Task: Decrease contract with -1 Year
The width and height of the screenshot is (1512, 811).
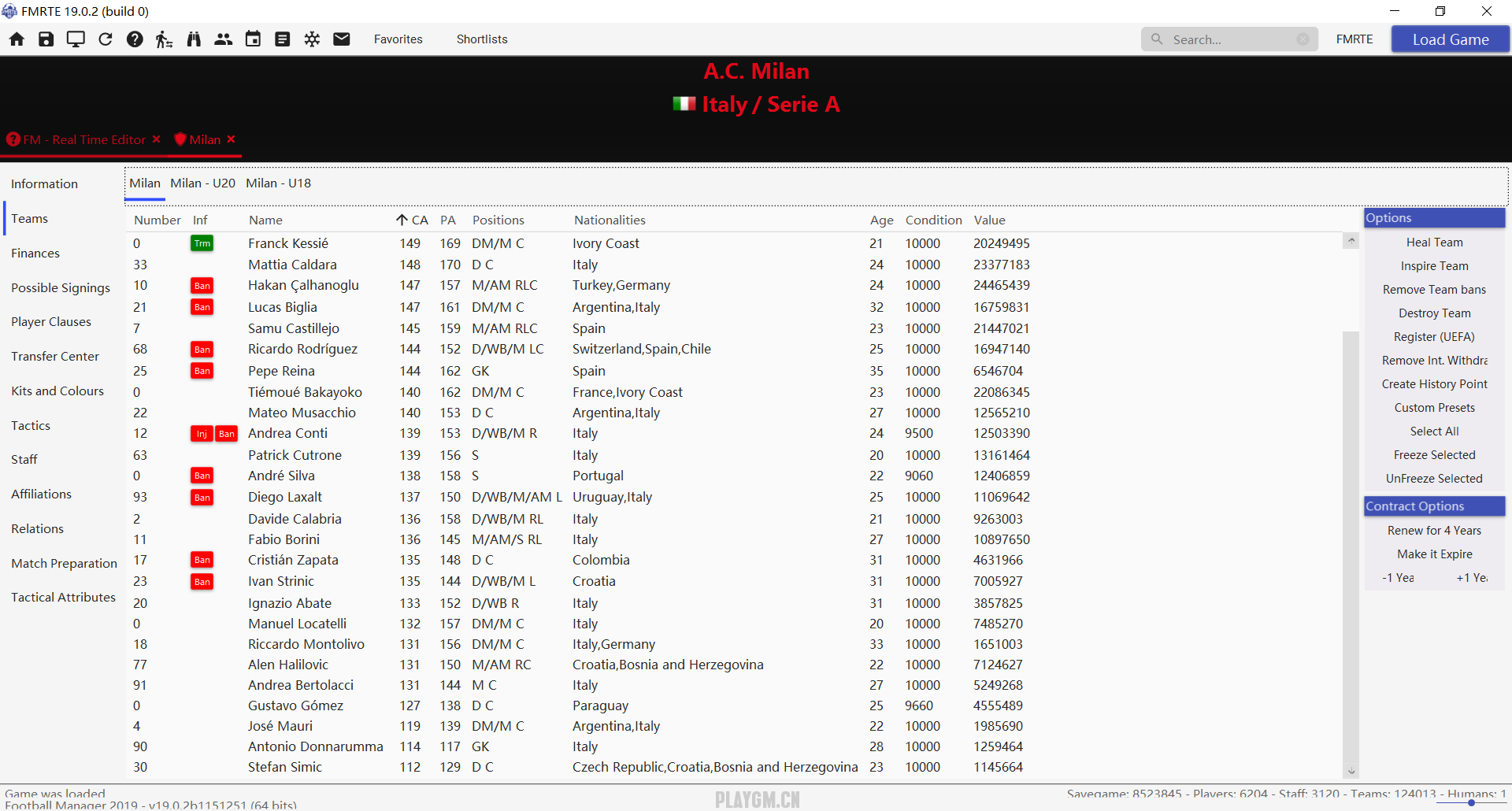Action: (x=1399, y=578)
